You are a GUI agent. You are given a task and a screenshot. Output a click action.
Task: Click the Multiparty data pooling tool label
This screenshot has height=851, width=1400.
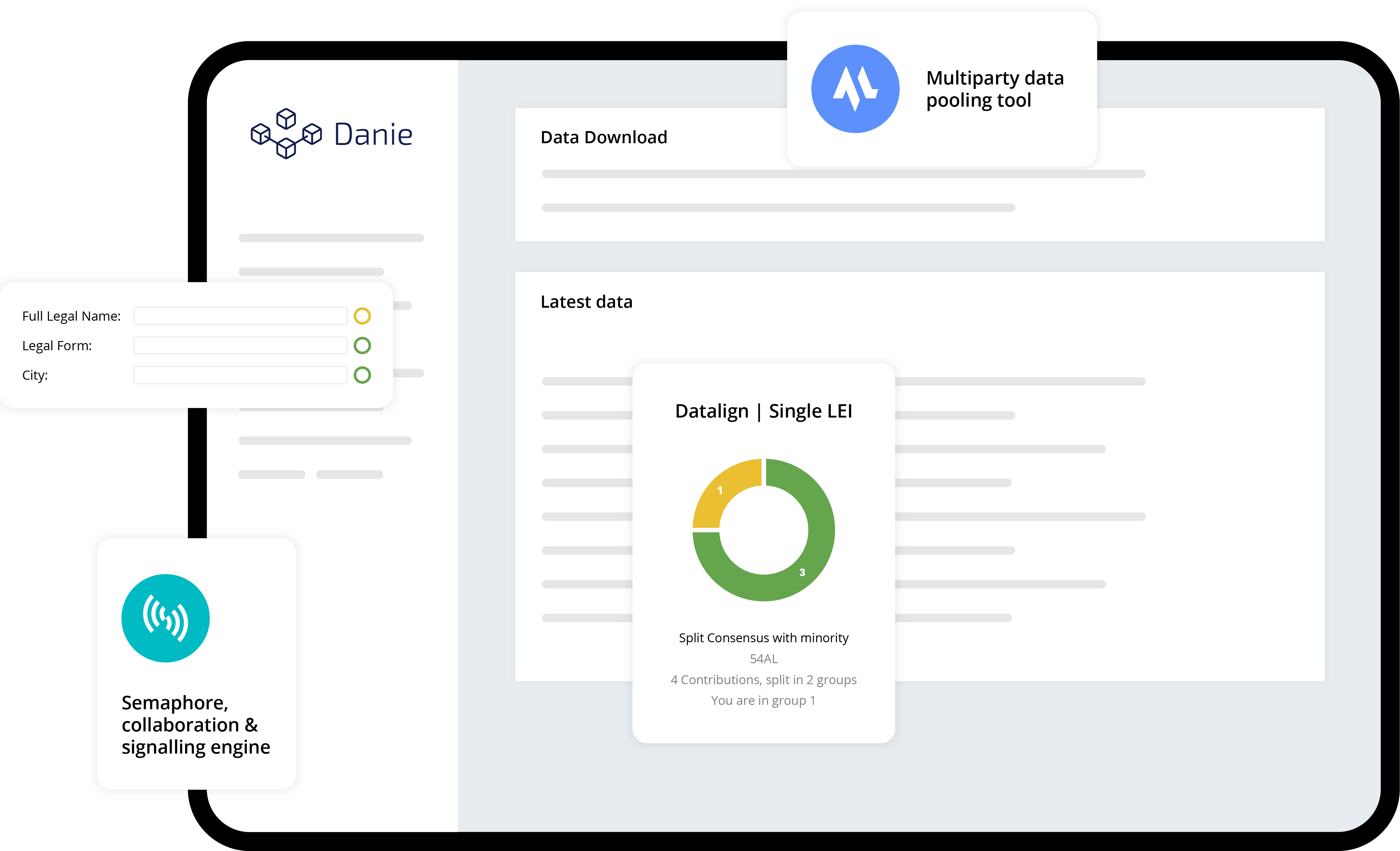[994, 89]
